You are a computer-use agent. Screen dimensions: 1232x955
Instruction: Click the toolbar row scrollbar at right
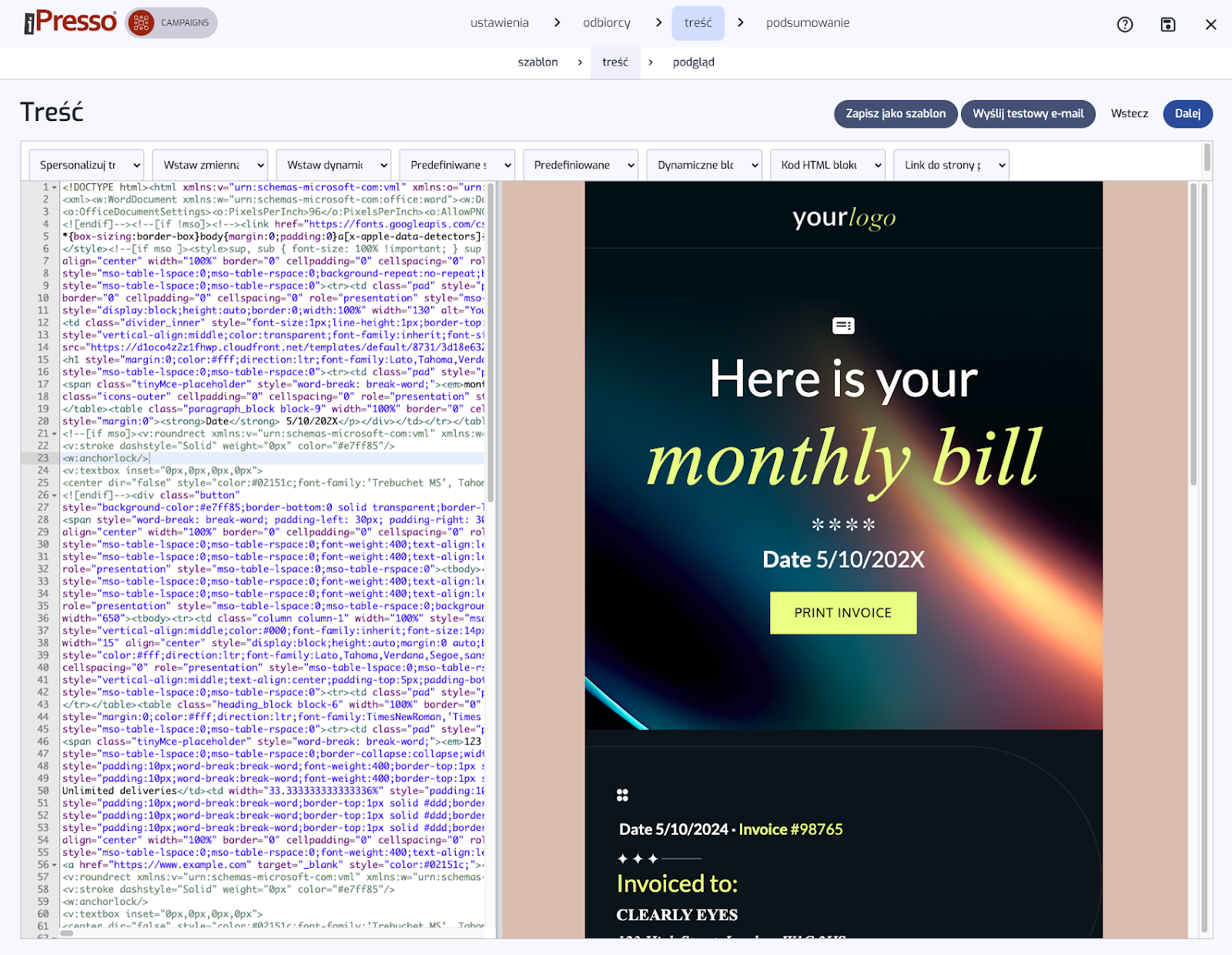tap(1207, 158)
